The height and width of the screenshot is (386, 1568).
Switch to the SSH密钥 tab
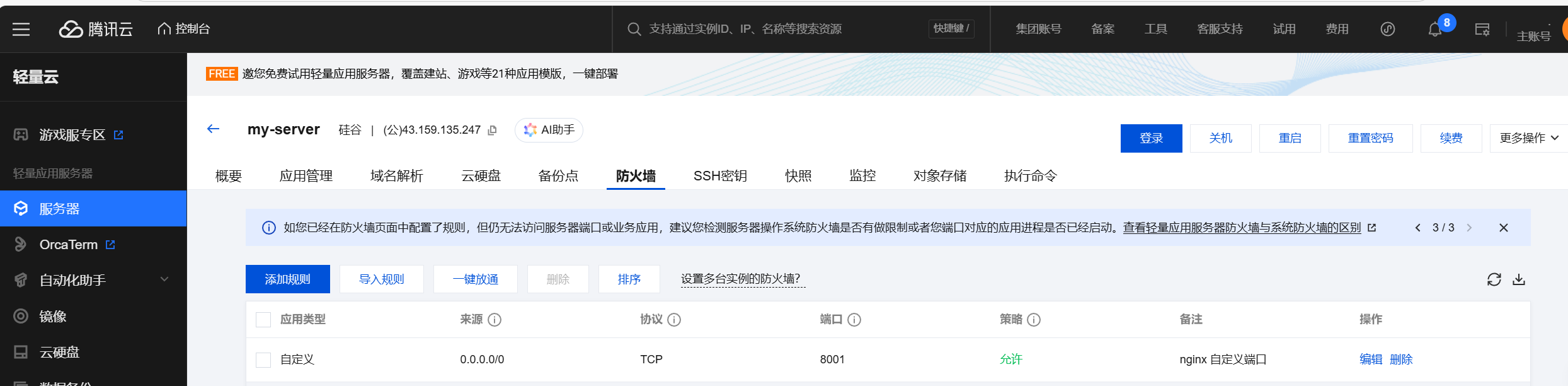point(720,176)
